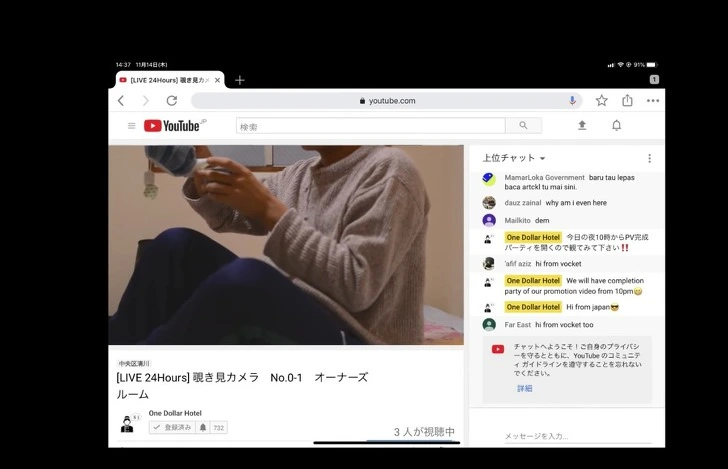The width and height of the screenshot is (728, 469).
Task: Click MamarLoka Government avatar in chat
Action: click(x=489, y=179)
